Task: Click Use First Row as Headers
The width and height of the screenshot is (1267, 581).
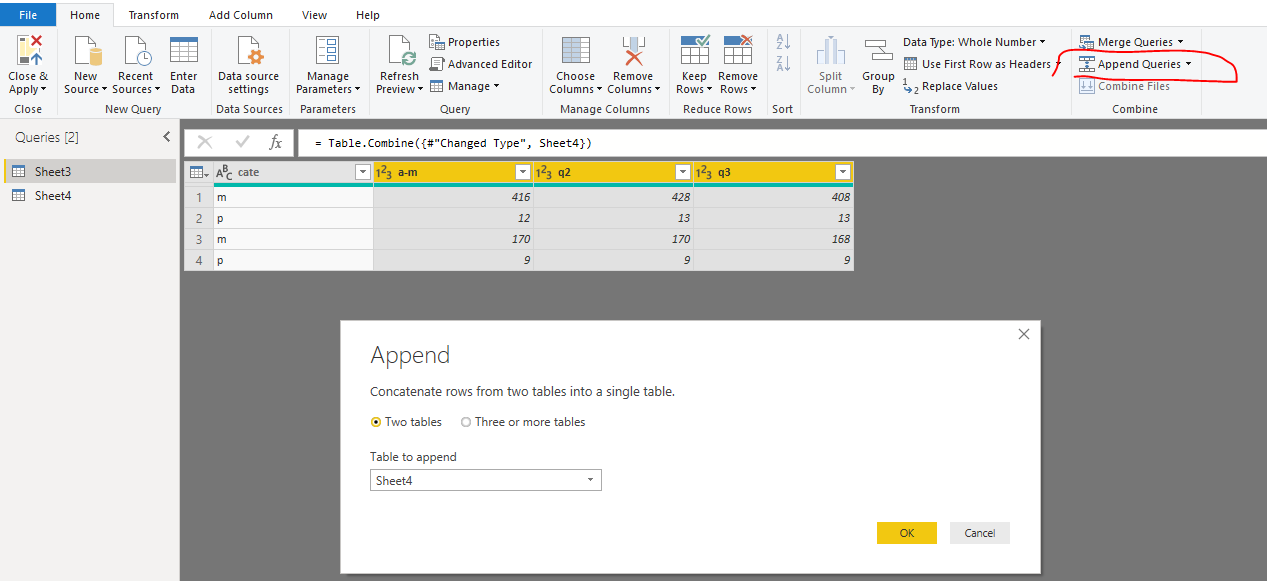Action: (x=982, y=64)
